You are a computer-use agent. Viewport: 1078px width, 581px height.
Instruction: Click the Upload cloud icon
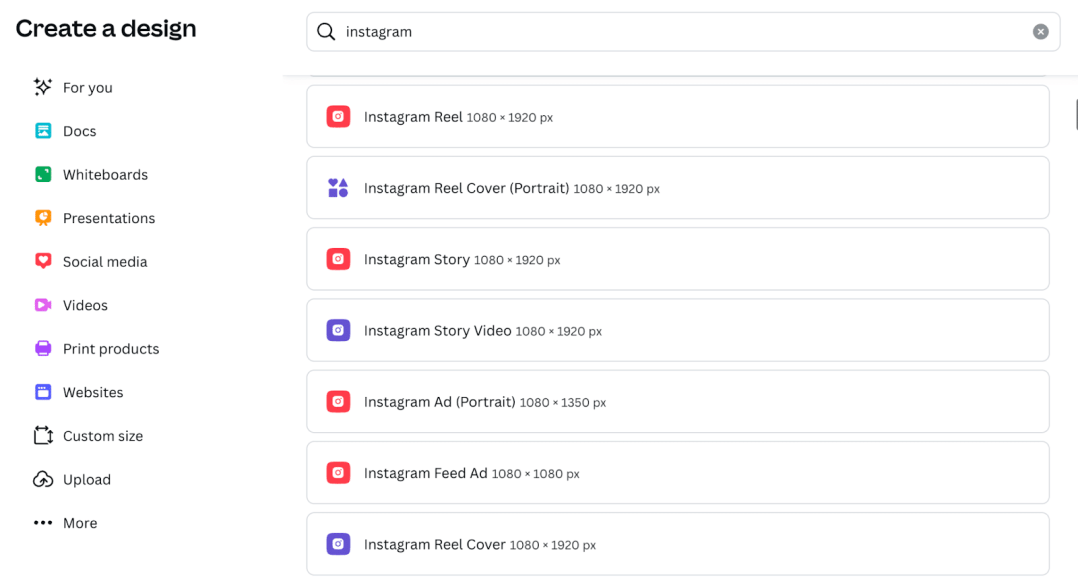point(43,479)
